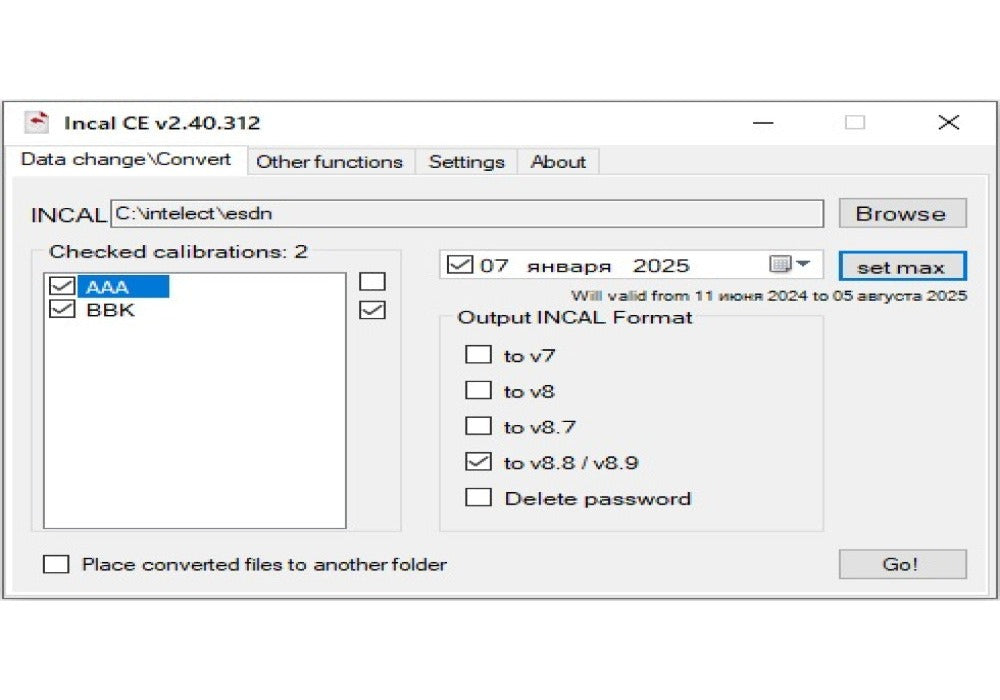Click the Go! button
Image resolution: width=1000 pixels, height=700 pixels.
[x=901, y=564]
